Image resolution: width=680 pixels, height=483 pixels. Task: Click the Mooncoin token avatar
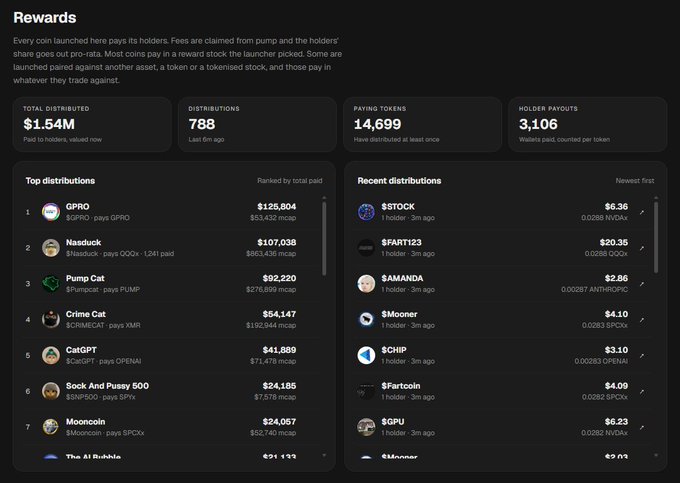click(x=51, y=427)
